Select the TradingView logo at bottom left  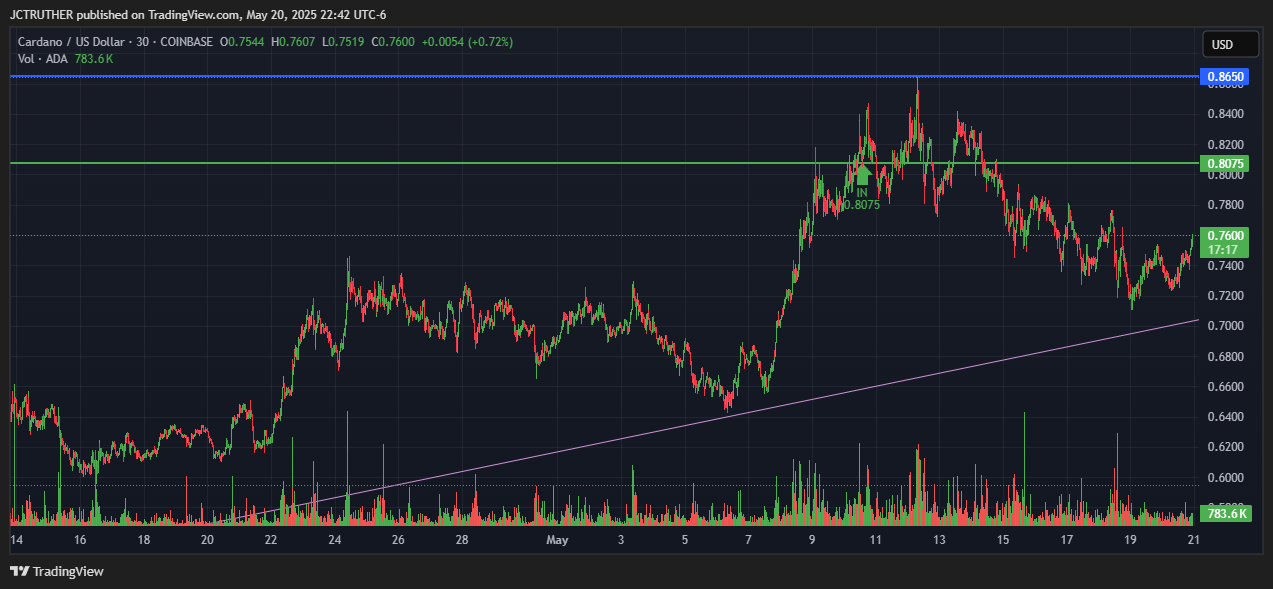click(57, 571)
